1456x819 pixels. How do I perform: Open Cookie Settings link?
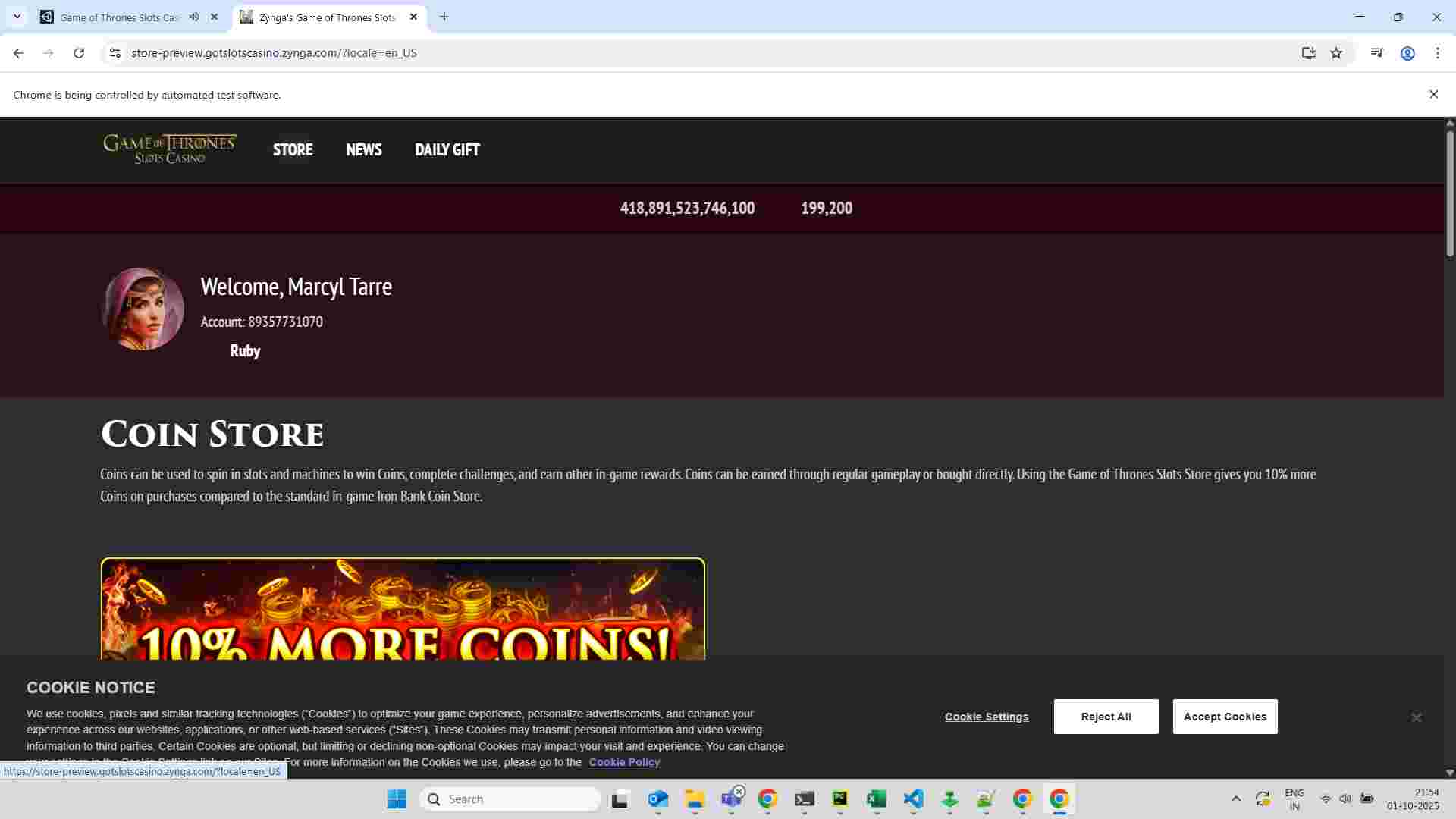coord(986,717)
